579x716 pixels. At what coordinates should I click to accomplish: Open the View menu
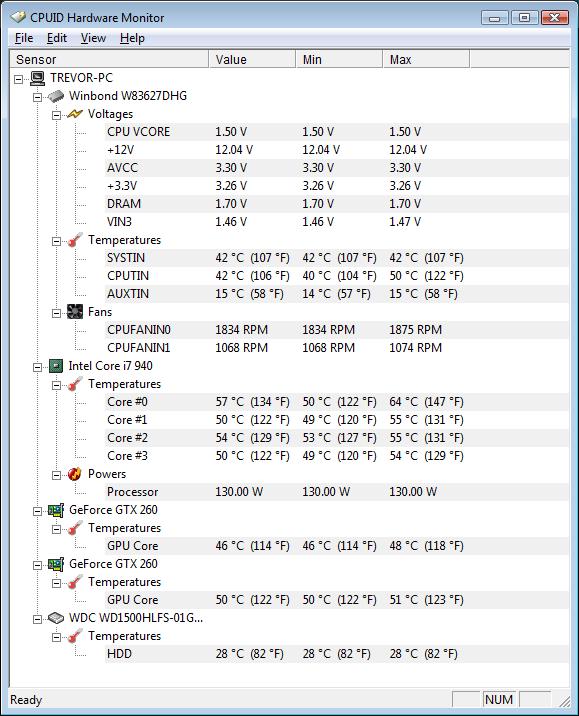tap(94, 38)
